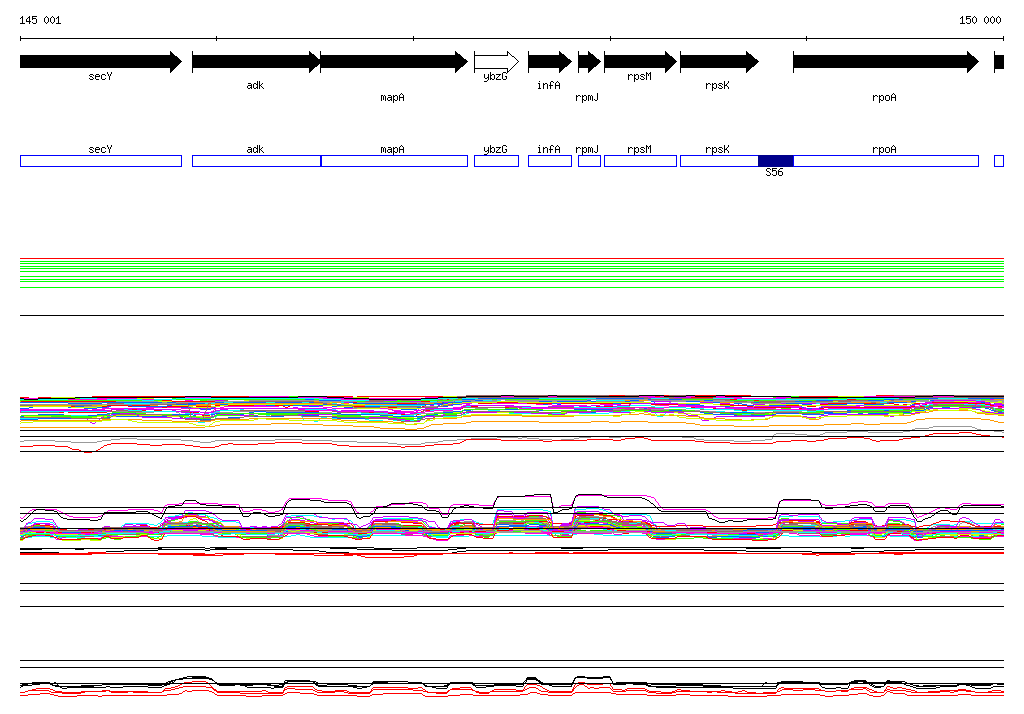Click the S56 label text
This screenshot has width=1024, height=714.
775,172
